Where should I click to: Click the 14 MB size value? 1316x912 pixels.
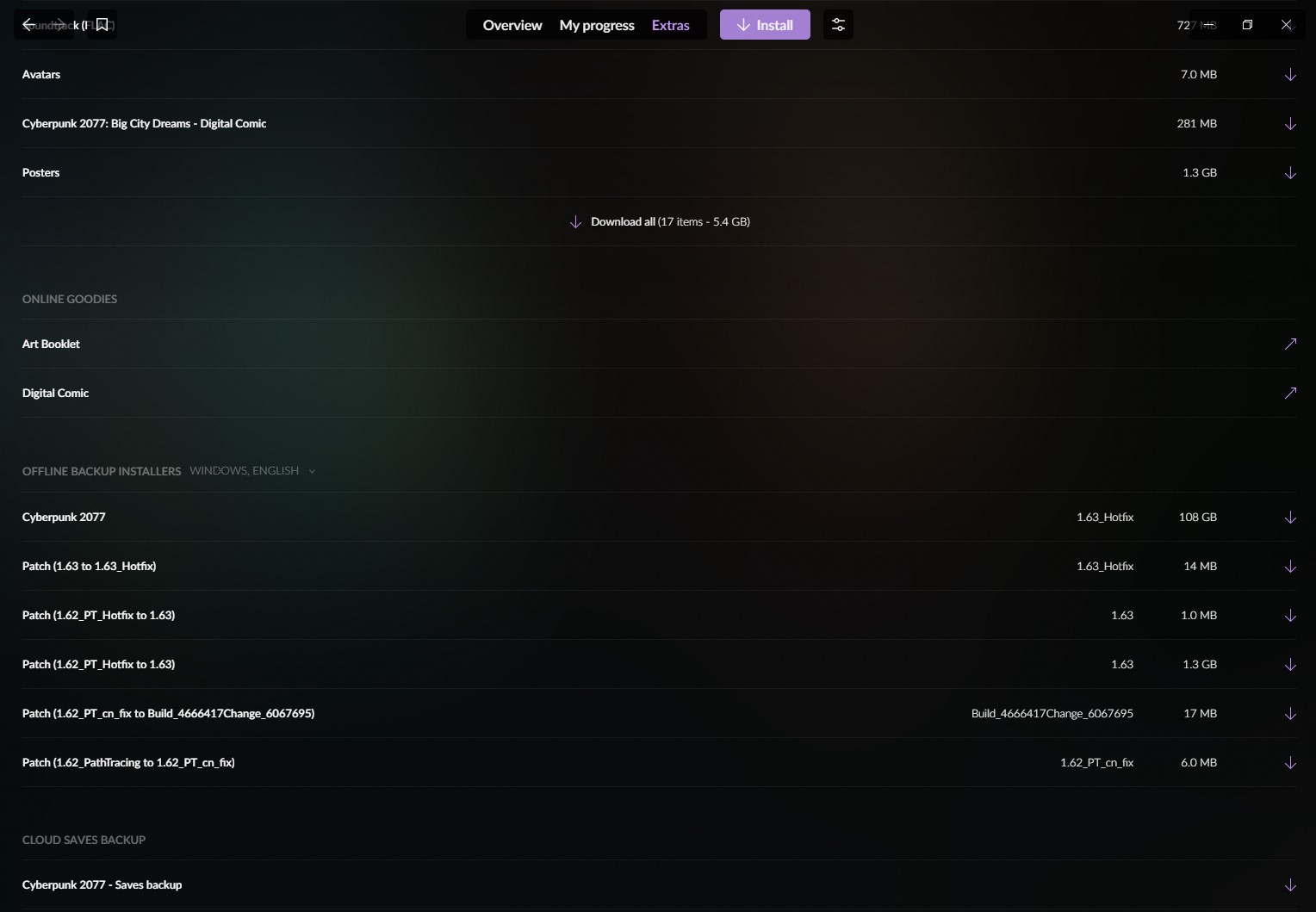pyautogui.click(x=1200, y=567)
